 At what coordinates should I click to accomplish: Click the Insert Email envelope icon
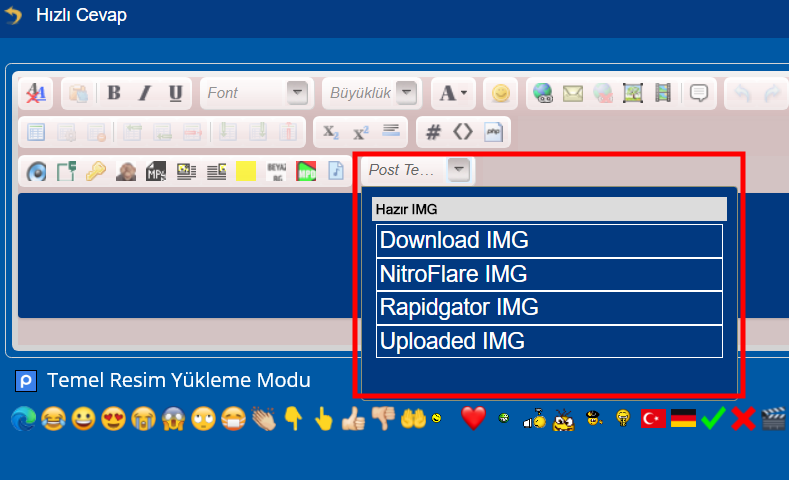click(x=573, y=93)
